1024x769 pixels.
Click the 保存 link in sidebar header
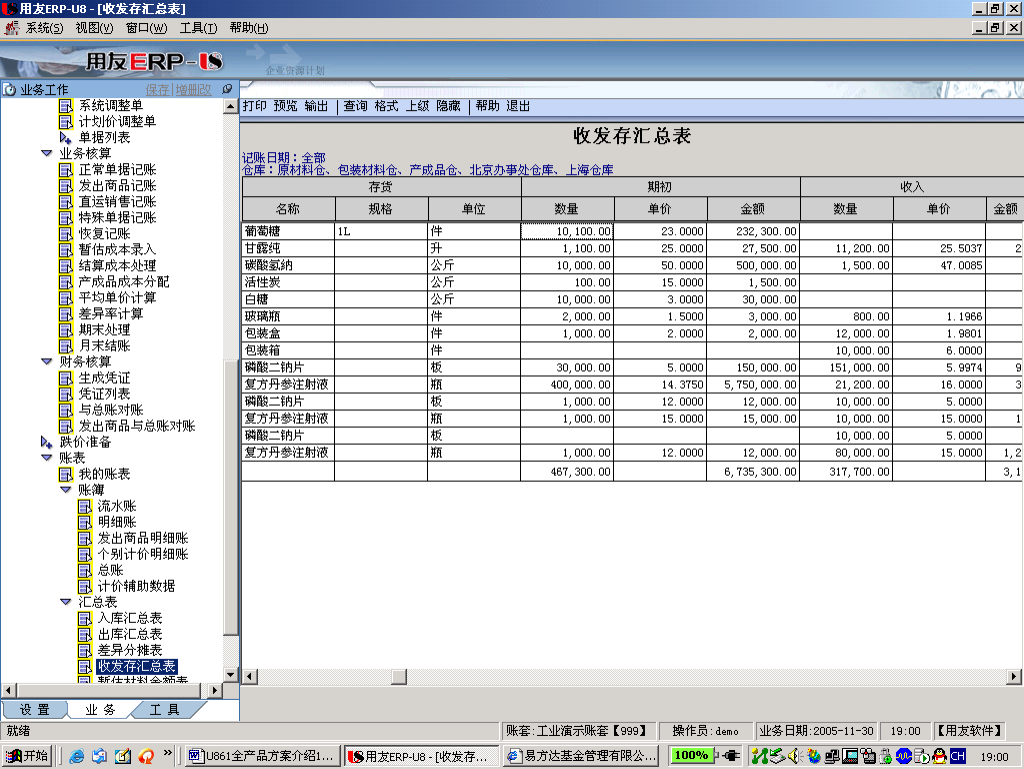(x=157, y=89)
